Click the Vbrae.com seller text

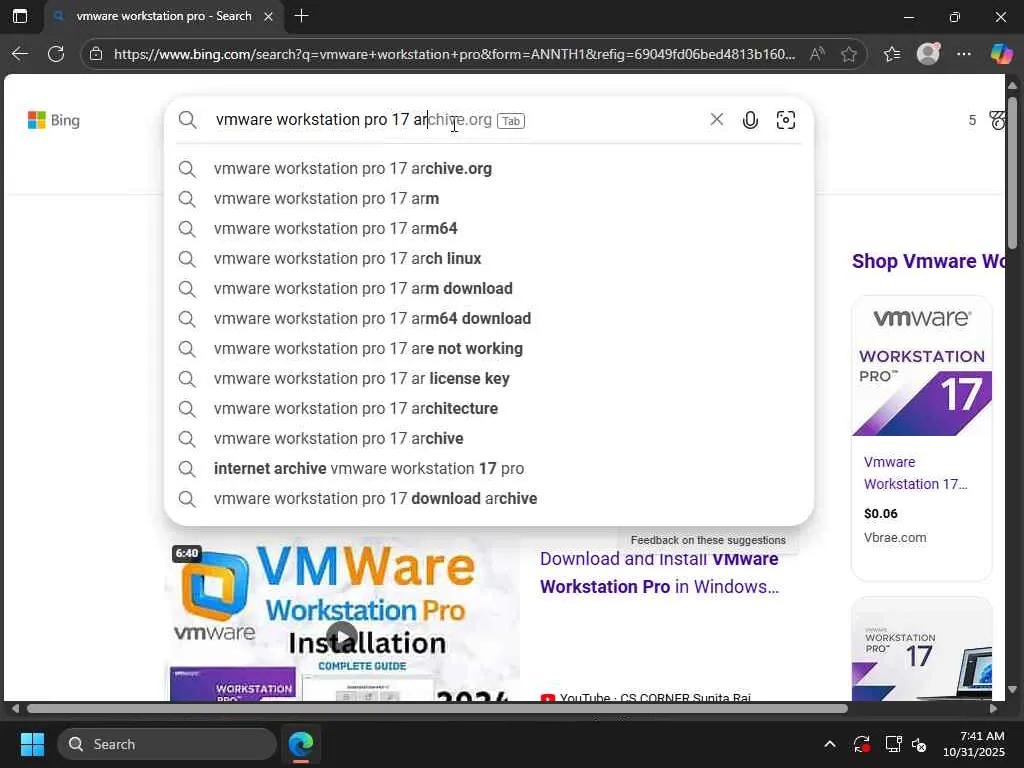pyautogui.click(x=895, y=537)
